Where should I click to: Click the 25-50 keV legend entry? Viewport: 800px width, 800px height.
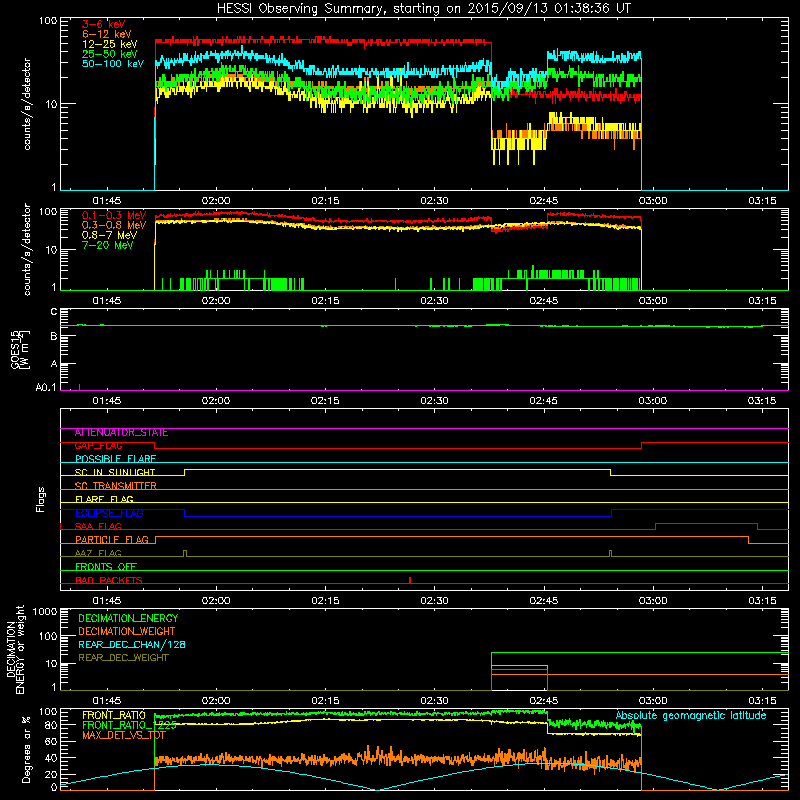109,54
